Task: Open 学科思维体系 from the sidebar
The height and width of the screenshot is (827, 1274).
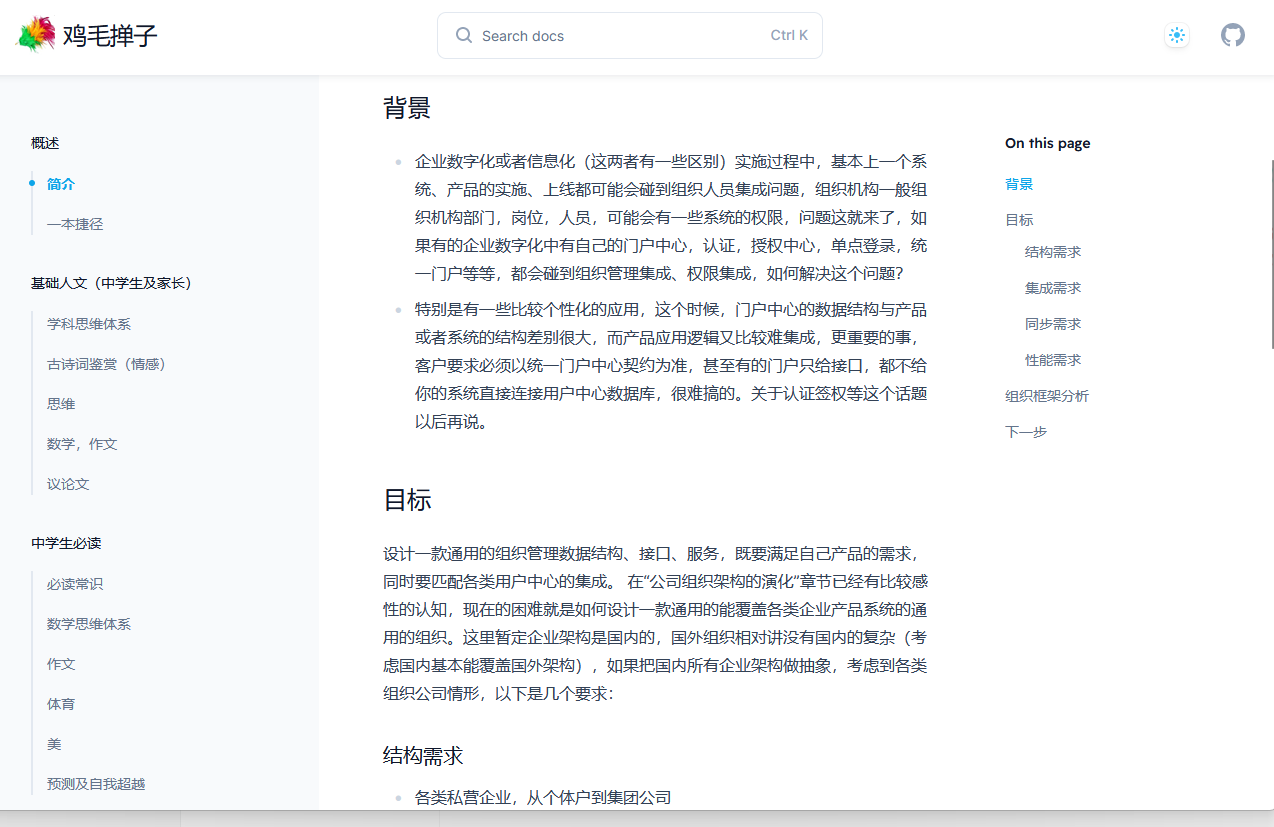Action: [89, 324]
